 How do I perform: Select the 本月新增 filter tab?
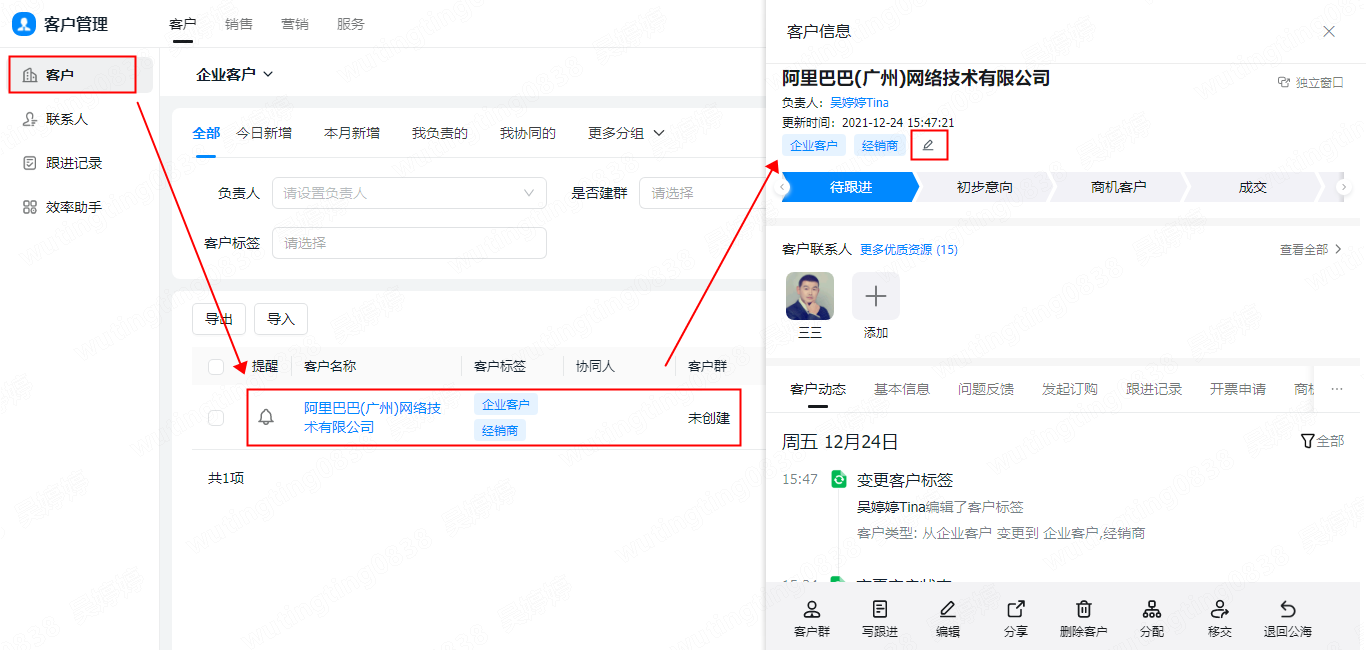352,133
